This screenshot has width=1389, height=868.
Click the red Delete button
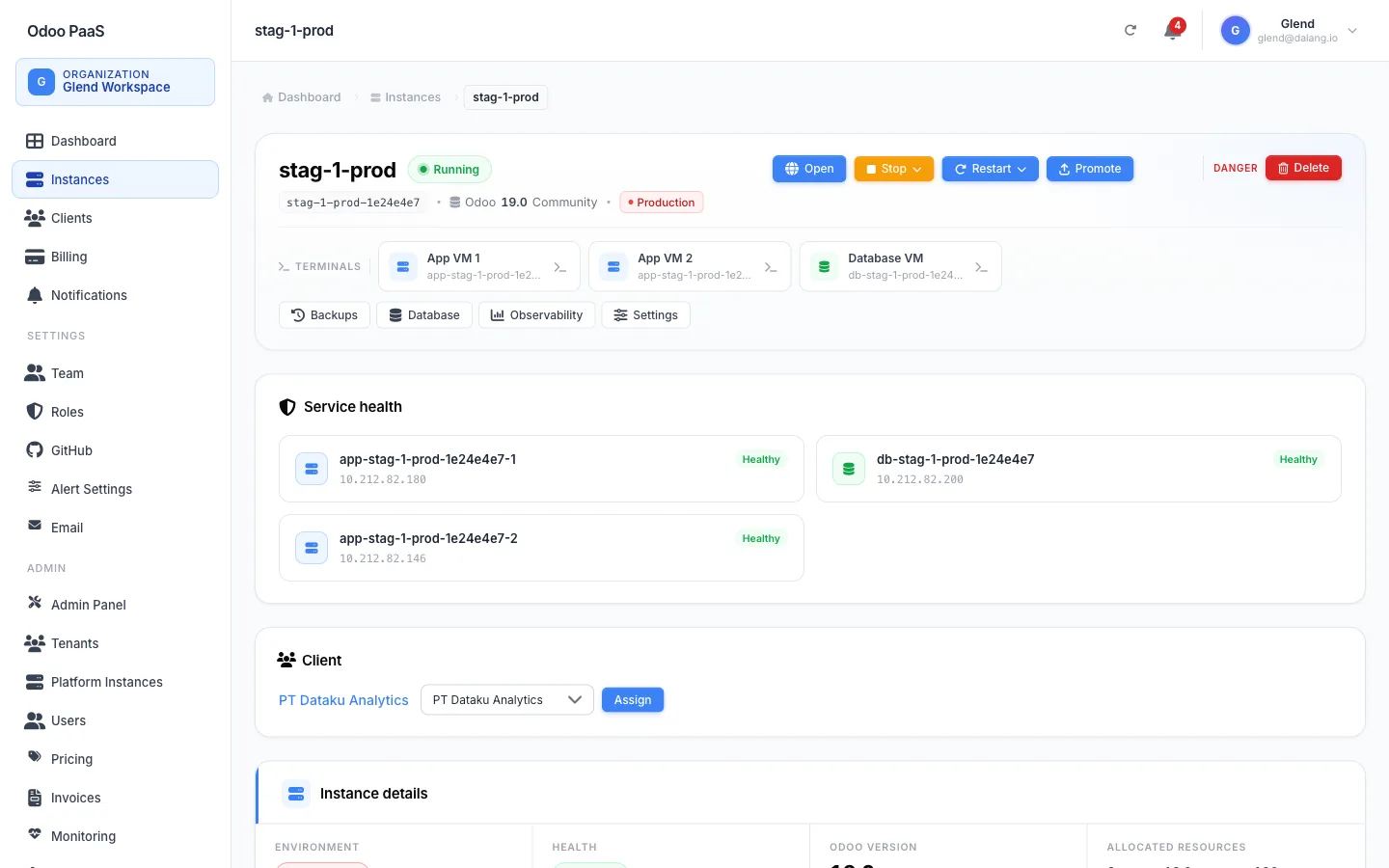click(x=1303, y=168)
